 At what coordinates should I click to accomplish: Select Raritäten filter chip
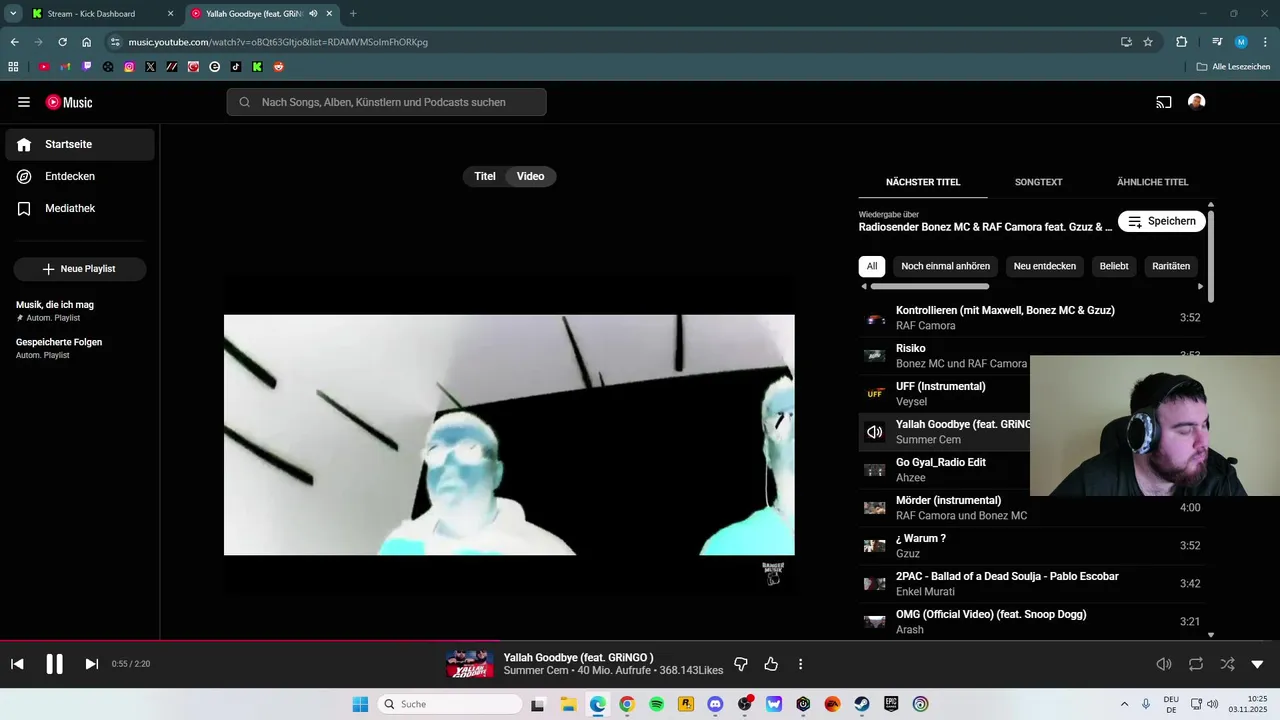[x=1171, y=266]
